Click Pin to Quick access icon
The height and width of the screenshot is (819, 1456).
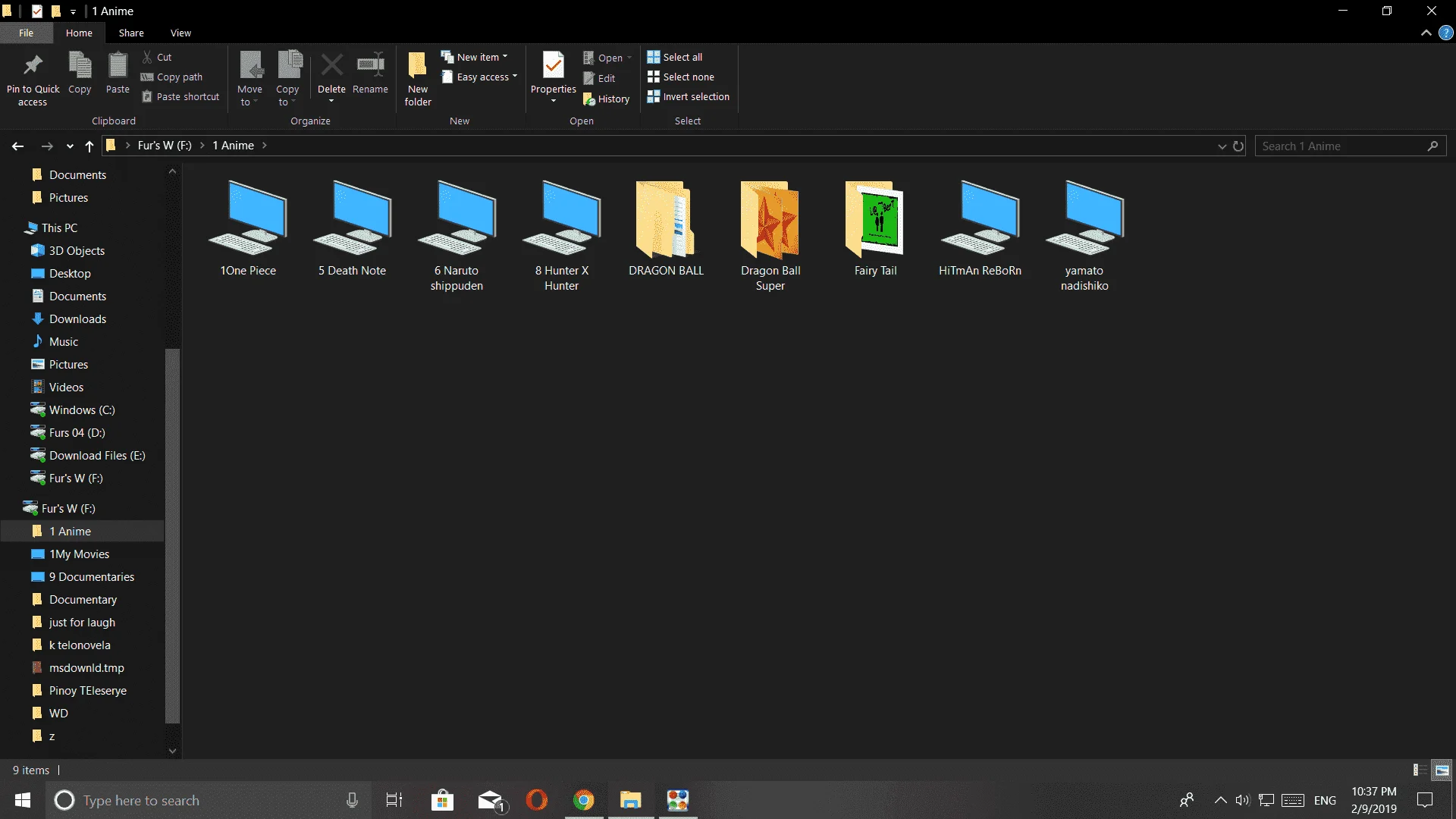[33, 65]
